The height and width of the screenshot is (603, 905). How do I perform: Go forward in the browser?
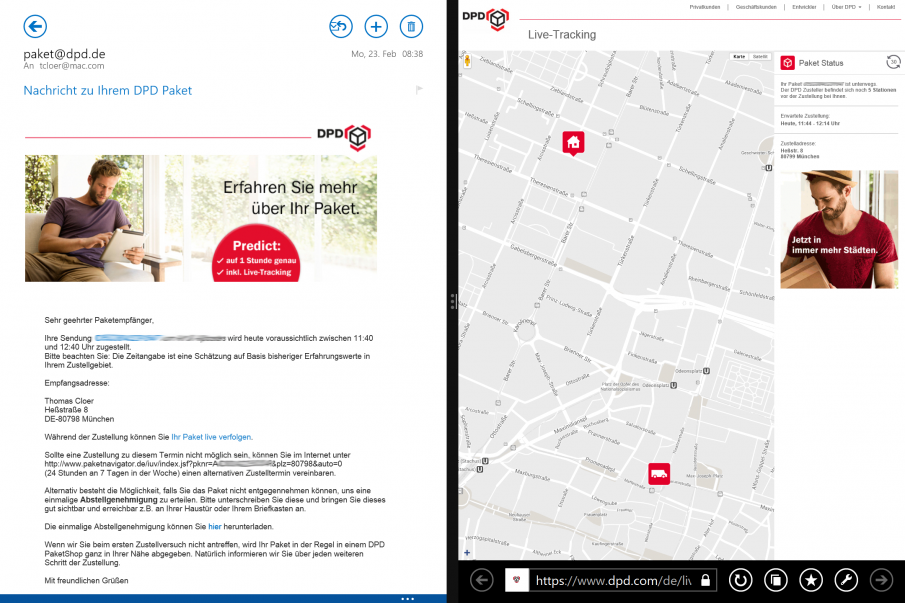click(x=881, y=580)
